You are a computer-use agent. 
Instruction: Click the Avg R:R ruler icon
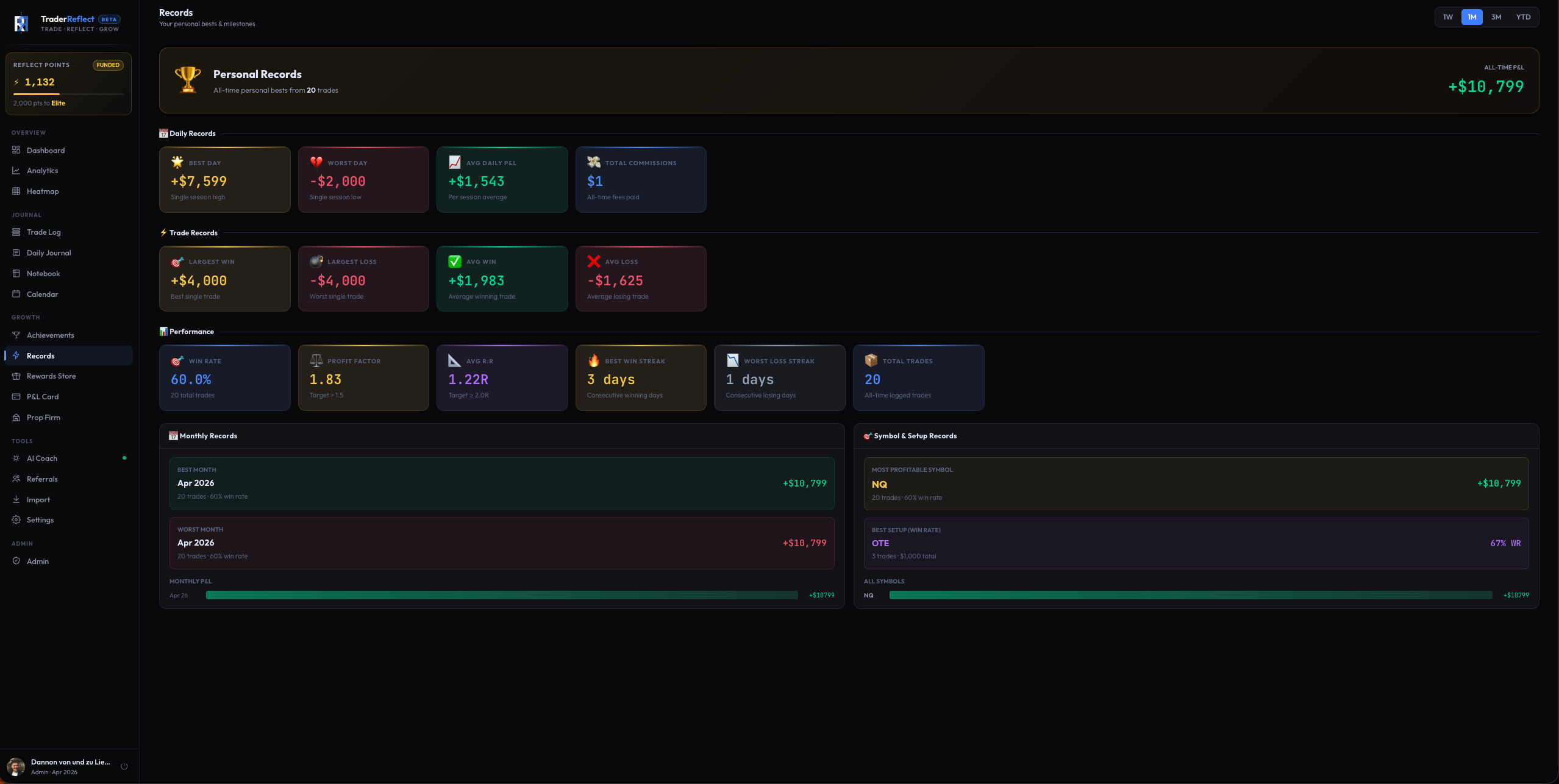click(x=455, y=360)
